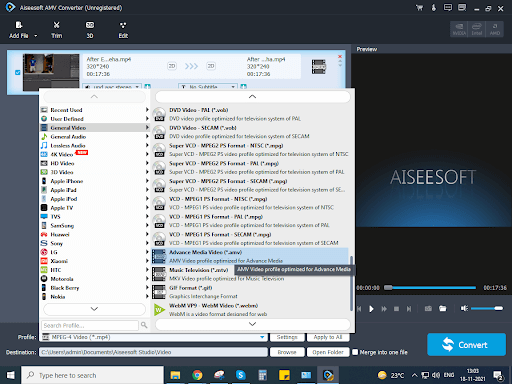Click the Browse destination button
The width and height of the screenshot is (512, 384).
point(287,352)
